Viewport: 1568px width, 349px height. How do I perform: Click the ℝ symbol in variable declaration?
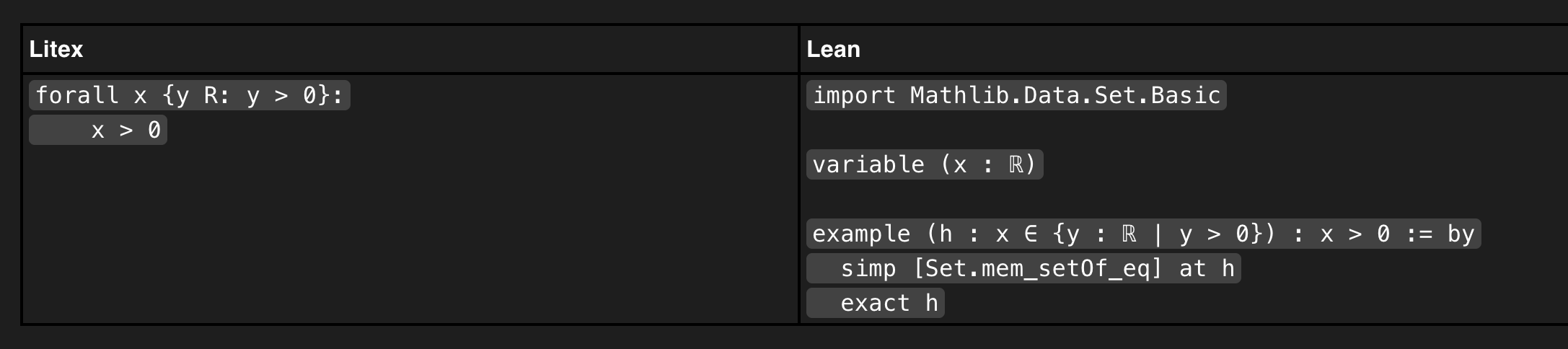coord(1016,164)
